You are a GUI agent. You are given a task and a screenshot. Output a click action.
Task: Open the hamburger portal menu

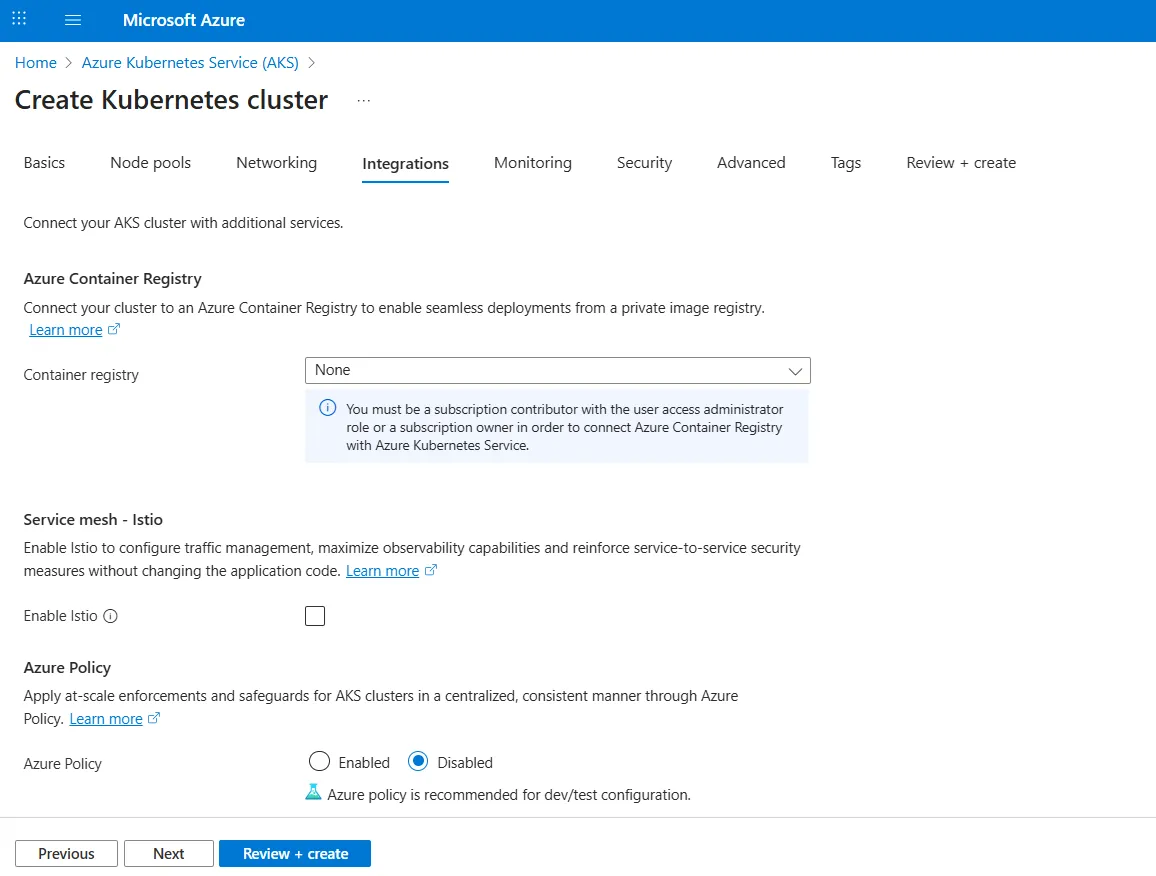coord(73,20)
